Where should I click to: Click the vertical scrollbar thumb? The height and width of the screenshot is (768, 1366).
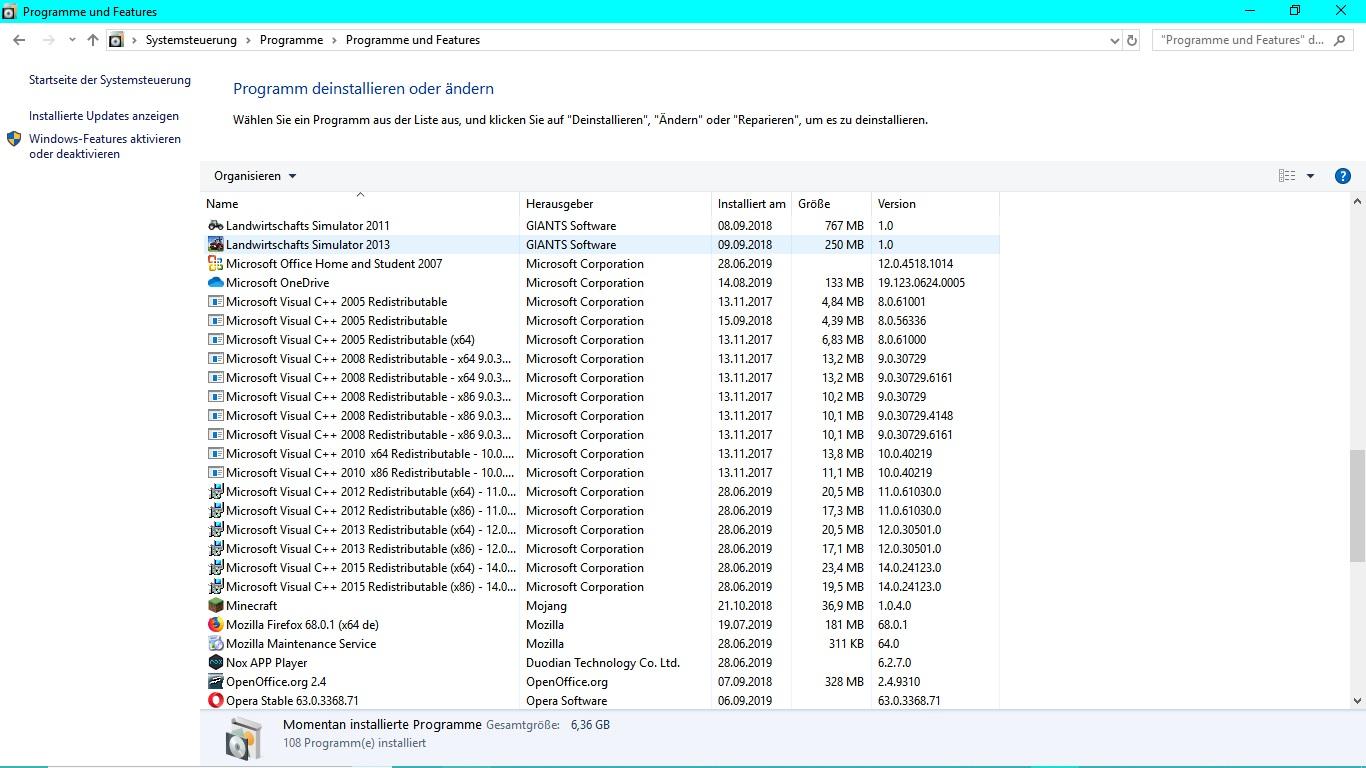[x=1357, y=504]
